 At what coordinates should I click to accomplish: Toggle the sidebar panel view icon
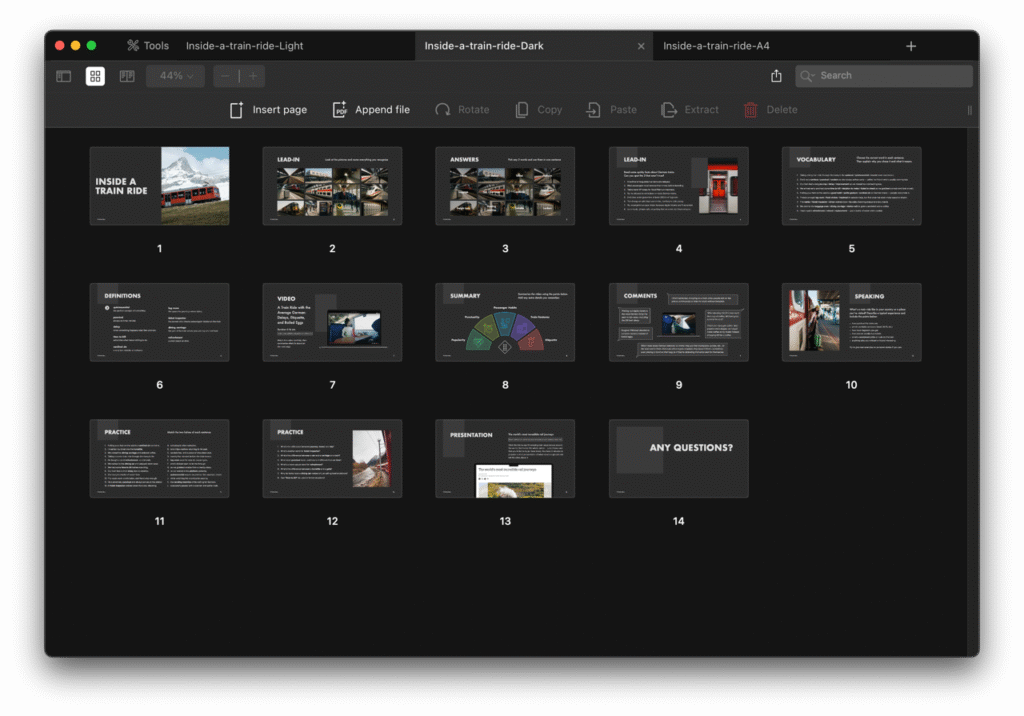(63, 76)
